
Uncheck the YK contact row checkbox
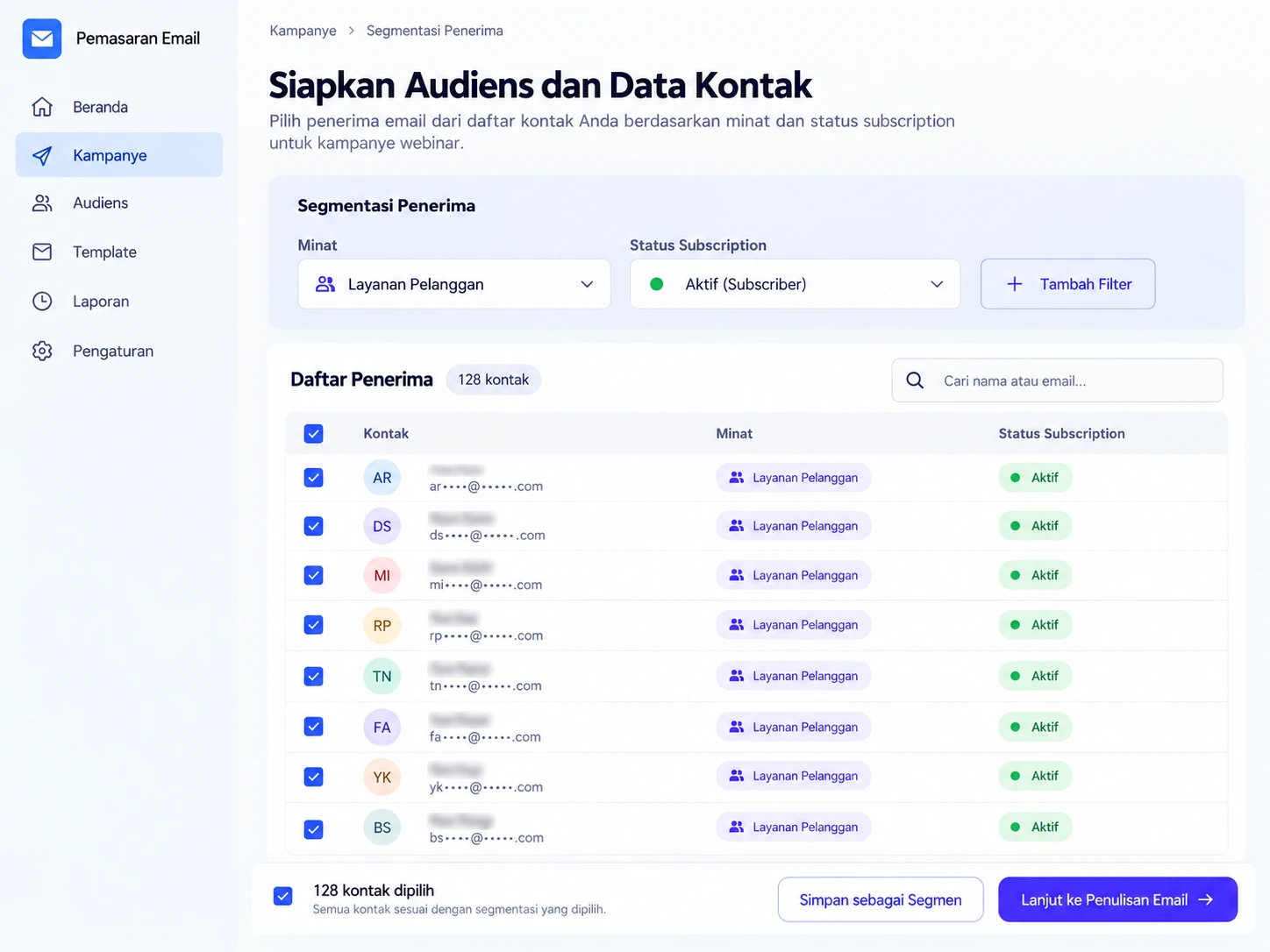[x=313, y=777]
